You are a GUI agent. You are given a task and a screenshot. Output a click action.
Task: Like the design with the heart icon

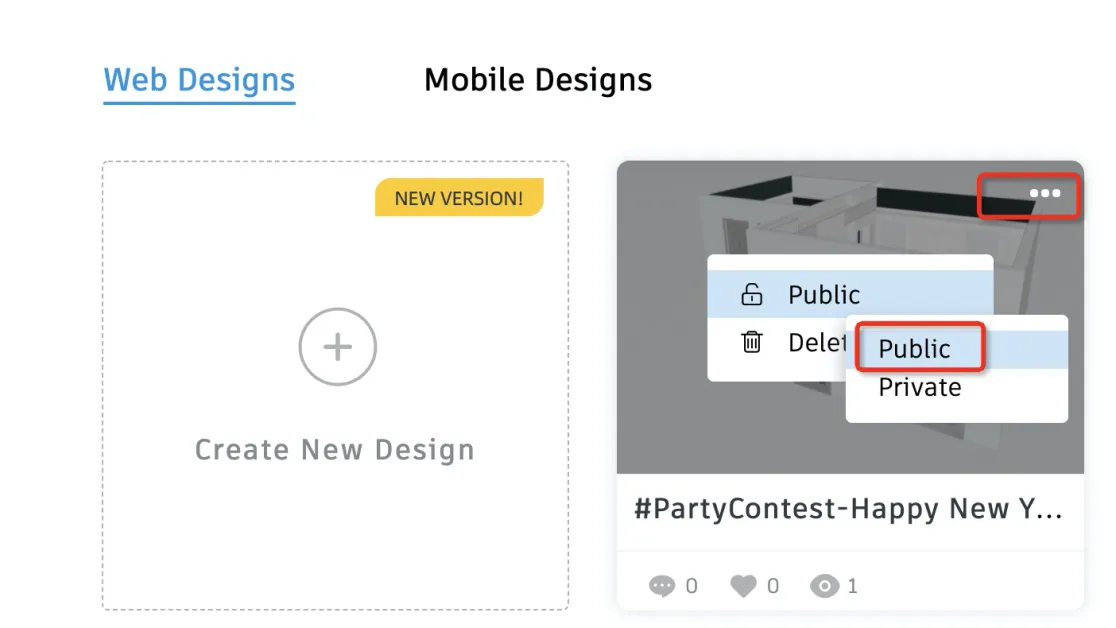point(743,586)
